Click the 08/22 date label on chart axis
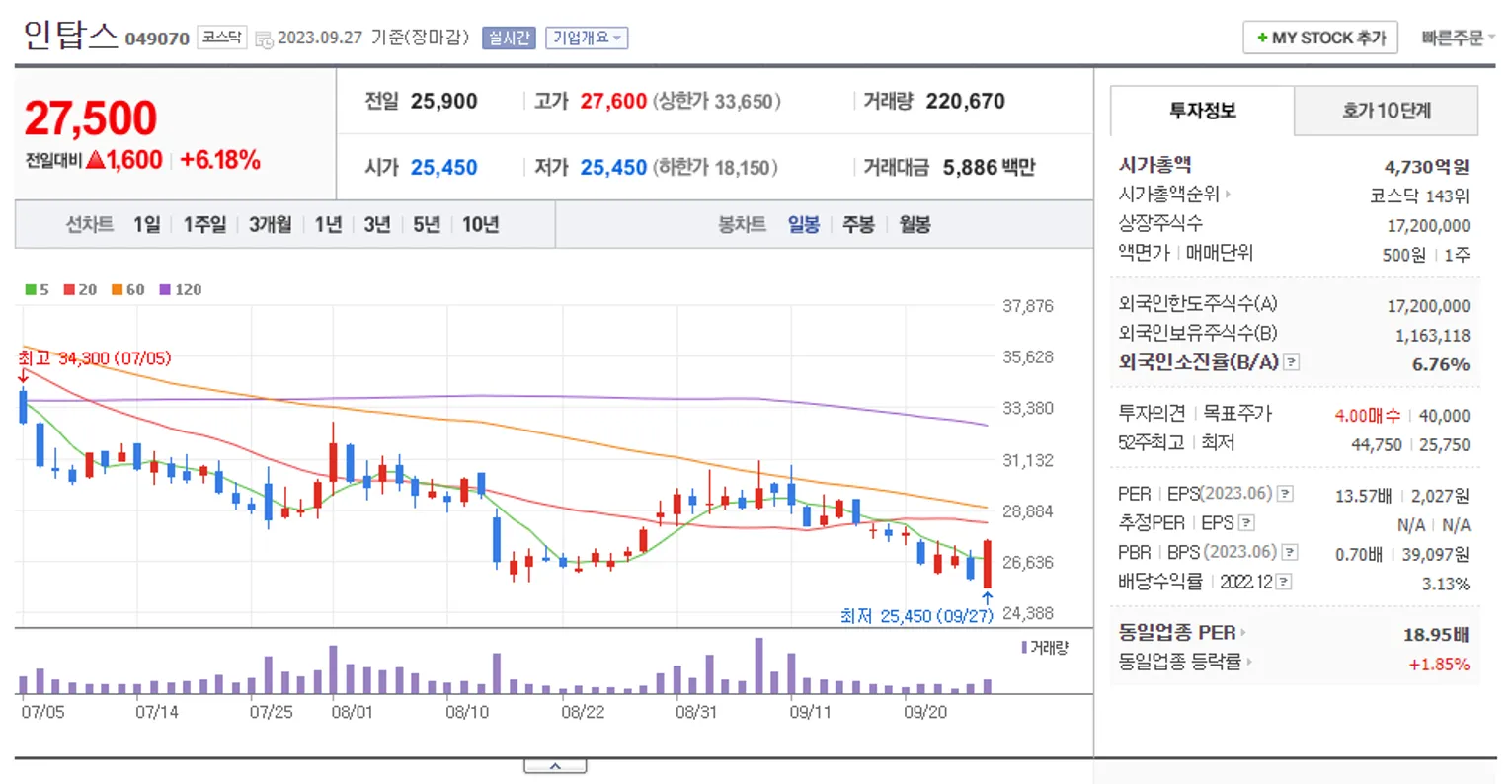Viewport: 1512px width, 784px height. (x=583, y=711)
